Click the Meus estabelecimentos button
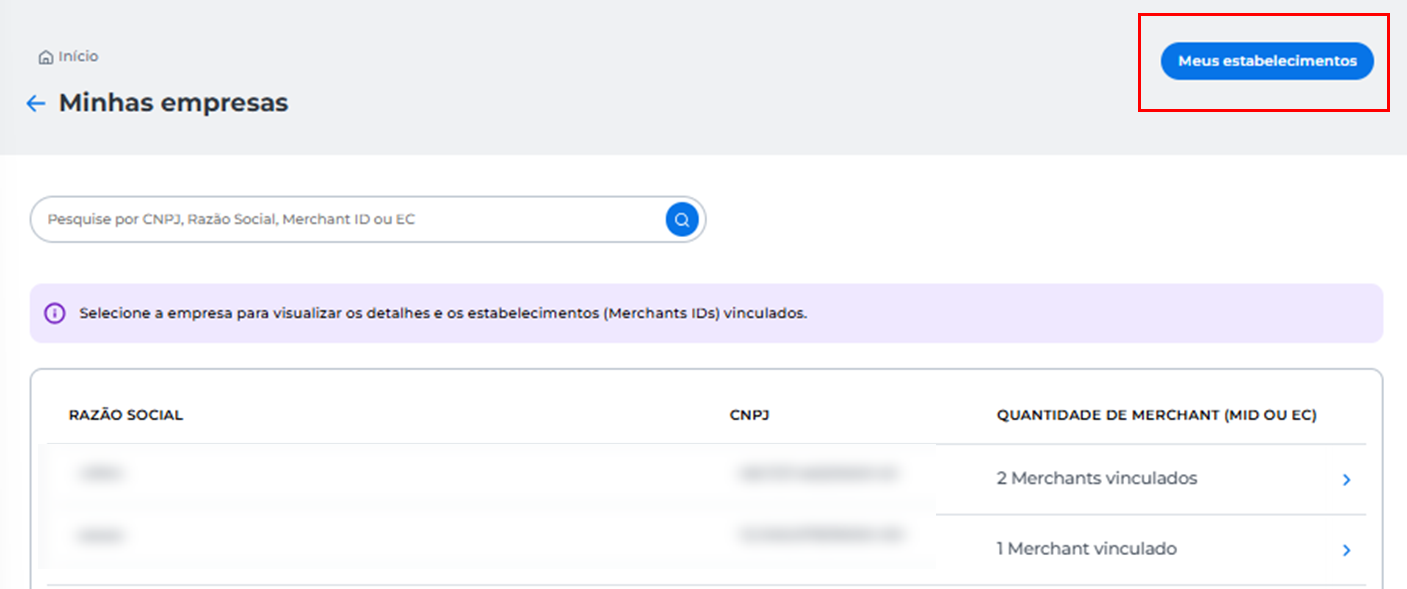 coord(1267,61)
